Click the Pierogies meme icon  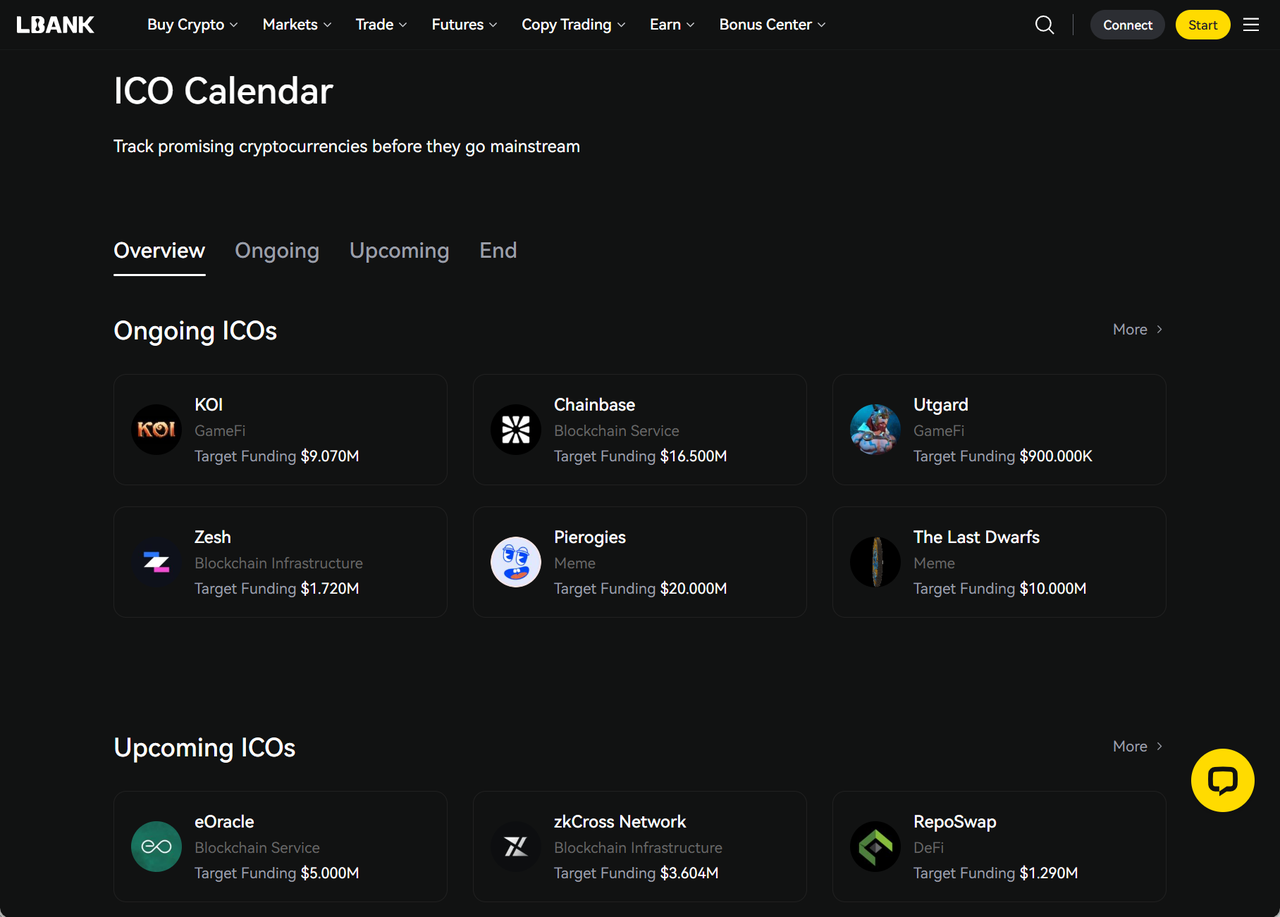[516, 562]
